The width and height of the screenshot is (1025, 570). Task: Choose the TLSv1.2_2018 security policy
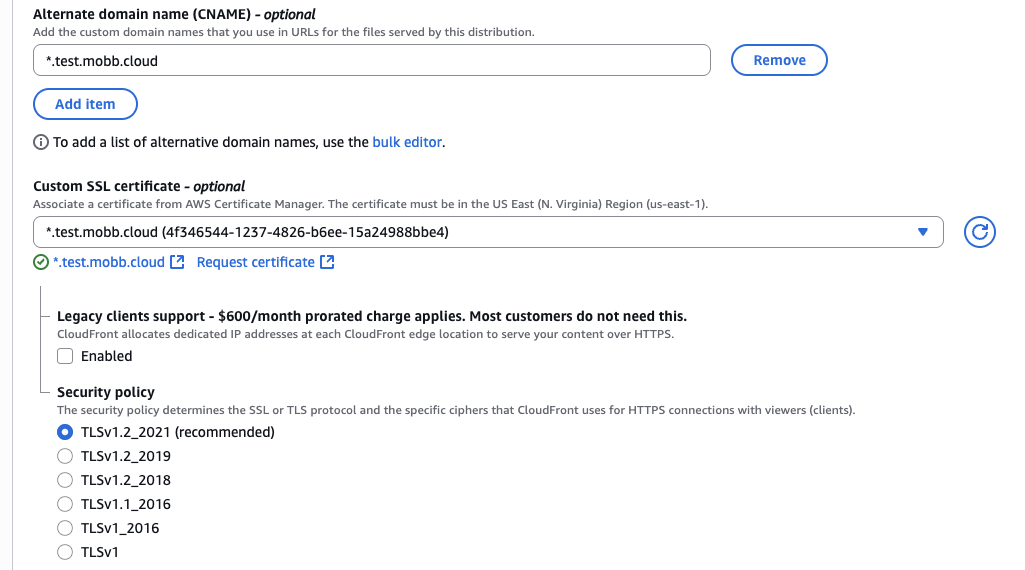[x=65, y=480]
